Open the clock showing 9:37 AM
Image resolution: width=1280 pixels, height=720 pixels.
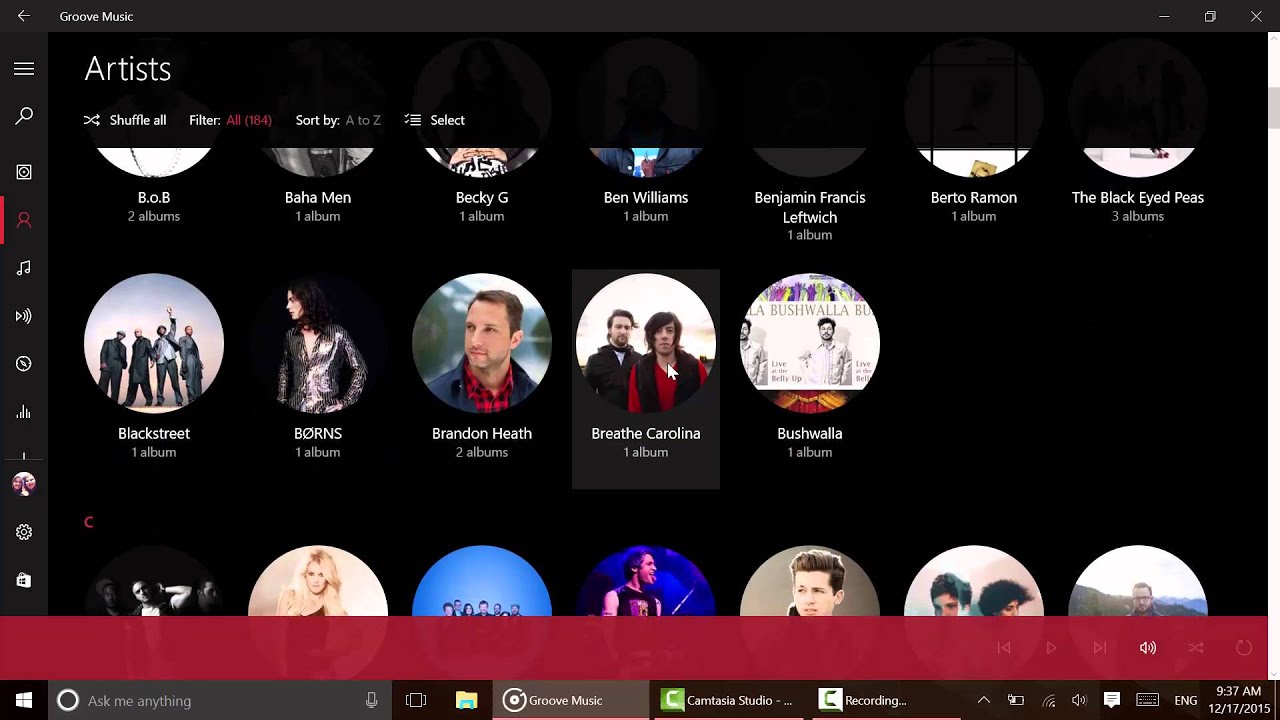pos(1238,700)
